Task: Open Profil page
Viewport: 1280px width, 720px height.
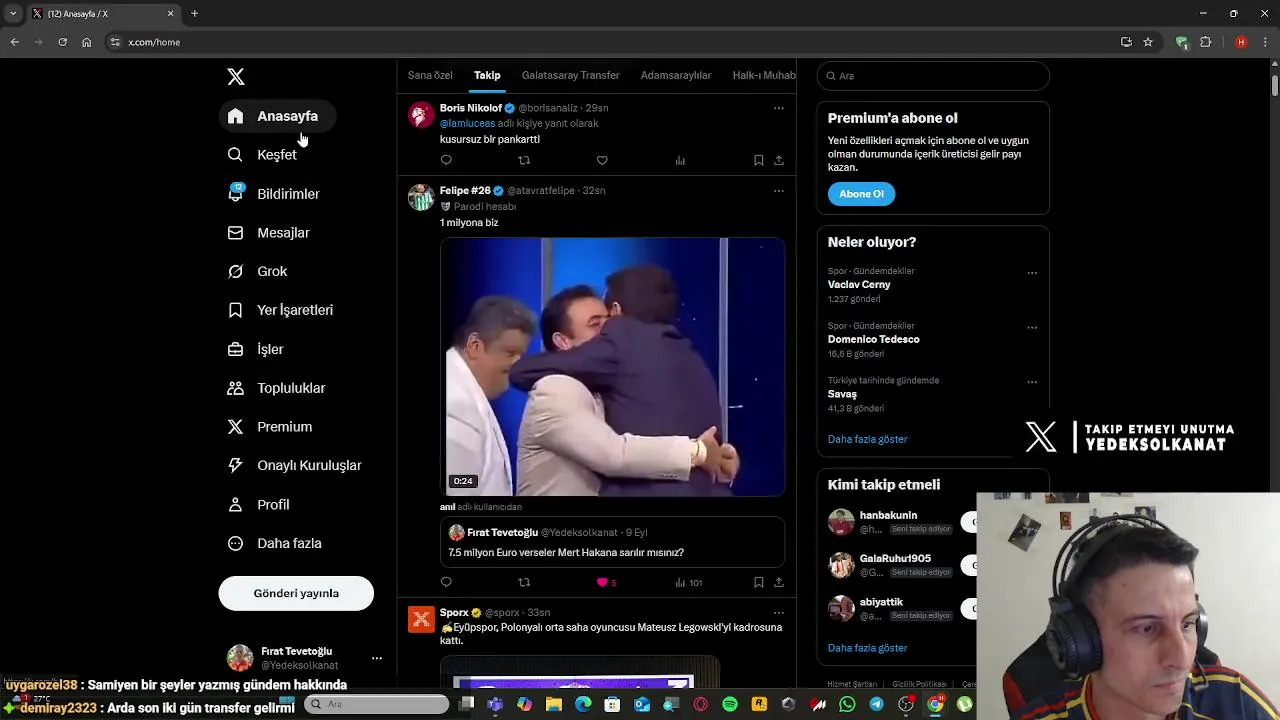Action: pyautogui.click(x=259, y=505)
